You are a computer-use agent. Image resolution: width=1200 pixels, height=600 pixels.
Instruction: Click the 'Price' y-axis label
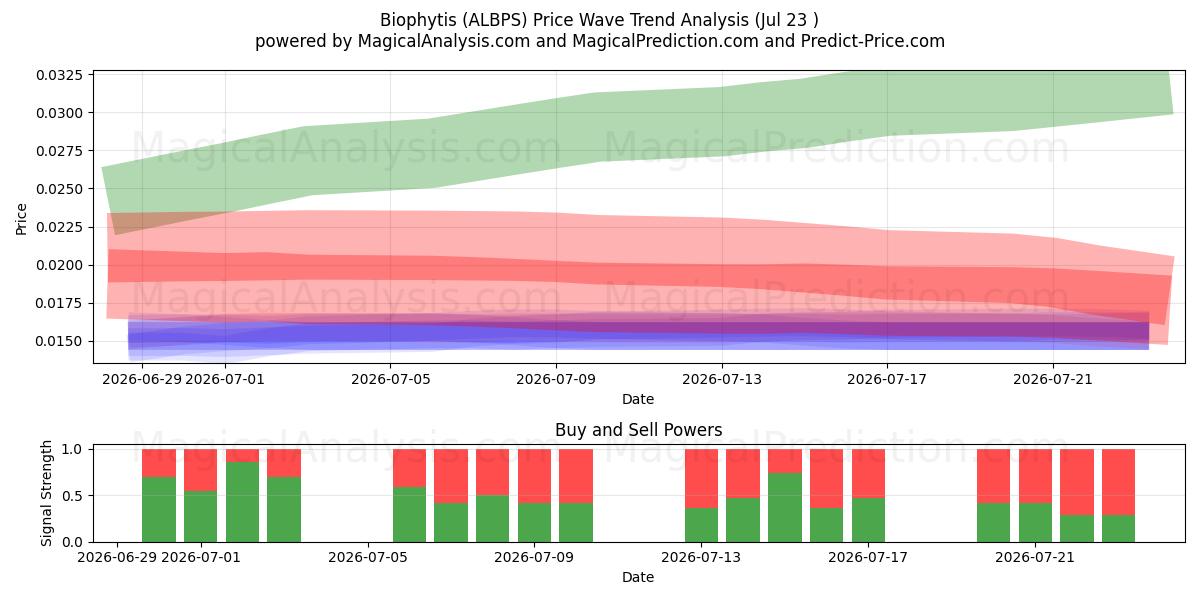pos(22,219)
